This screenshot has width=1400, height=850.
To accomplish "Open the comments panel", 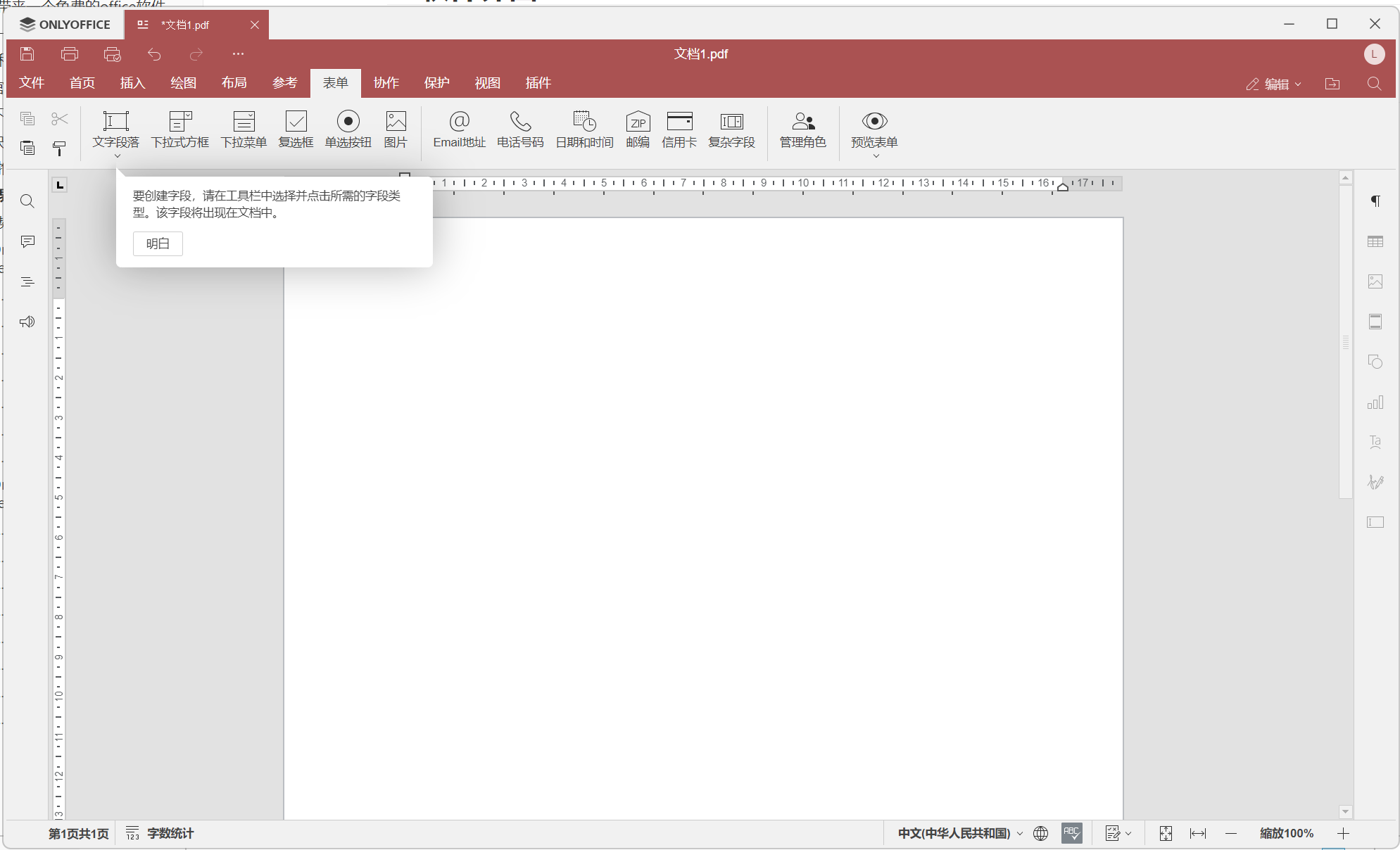I will (x=27, y=241).
